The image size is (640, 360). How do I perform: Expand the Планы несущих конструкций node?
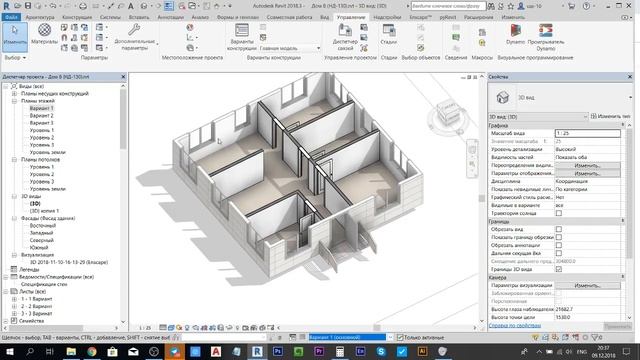(x=14, y=93)
